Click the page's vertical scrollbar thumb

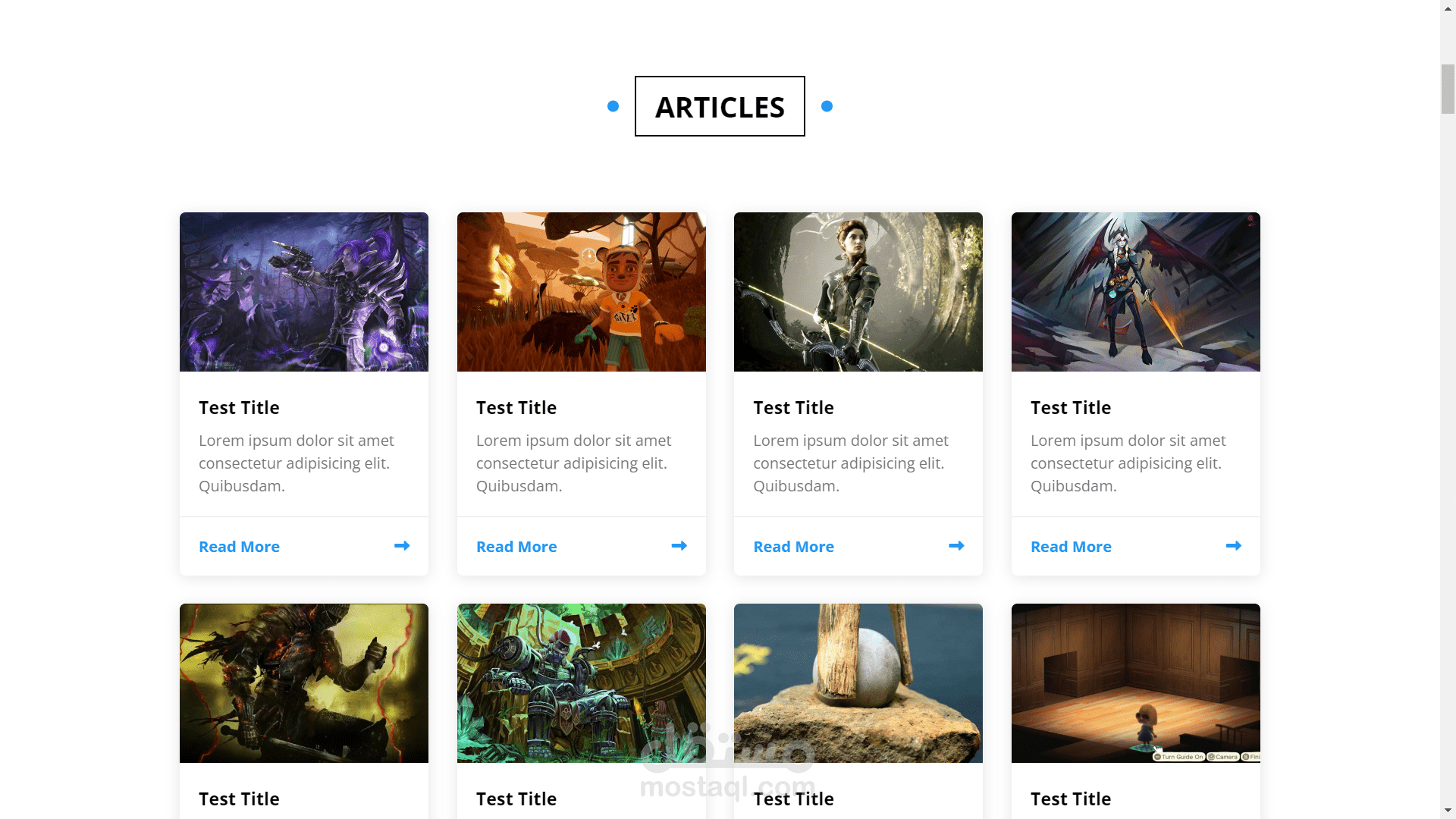pos(1448,89)
